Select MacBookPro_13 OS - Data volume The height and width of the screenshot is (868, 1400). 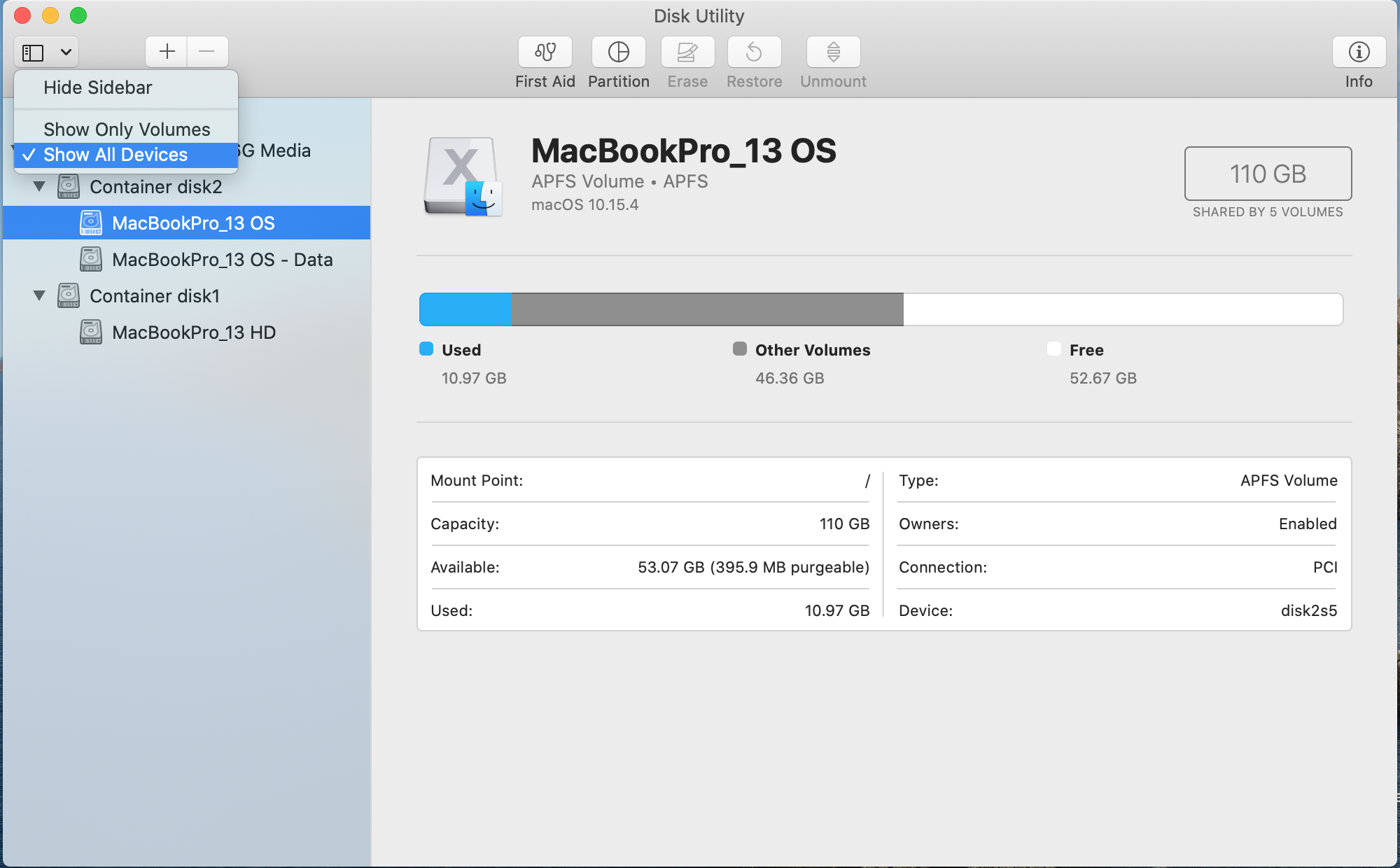[187, 260]
